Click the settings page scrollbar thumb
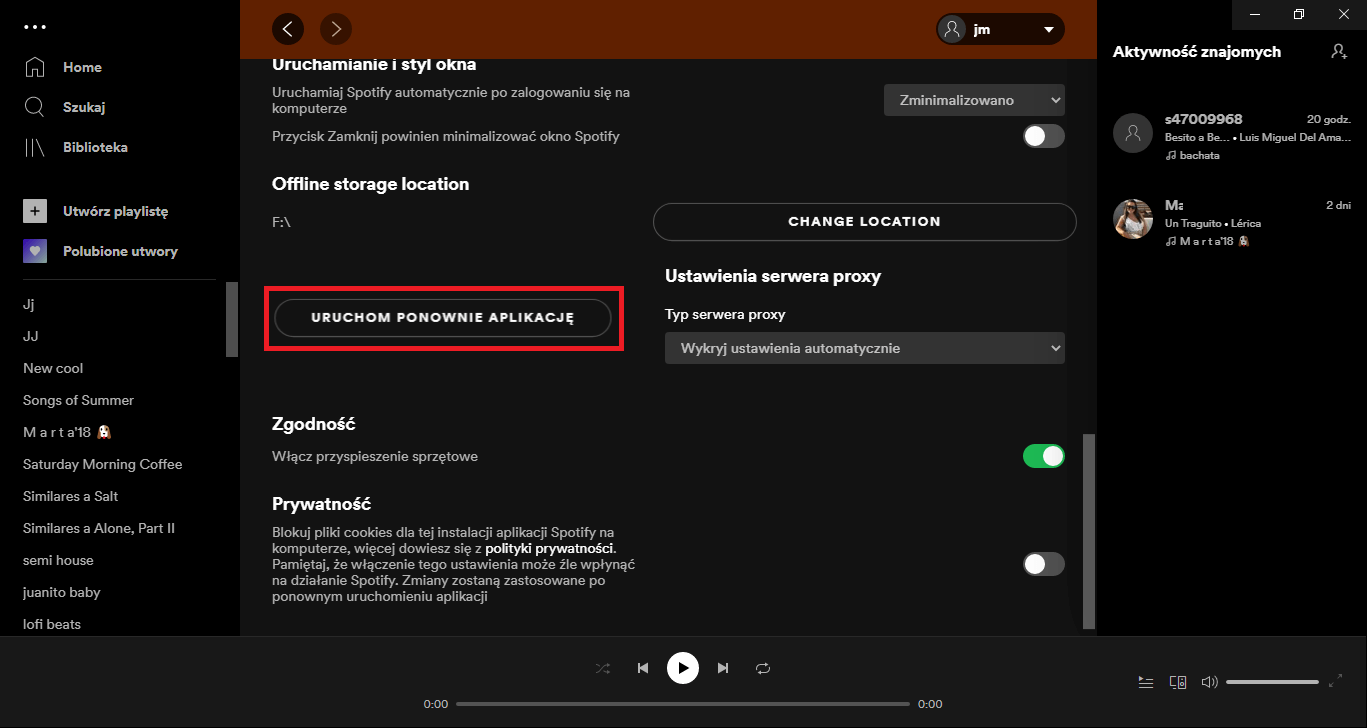 (1090, 531)
